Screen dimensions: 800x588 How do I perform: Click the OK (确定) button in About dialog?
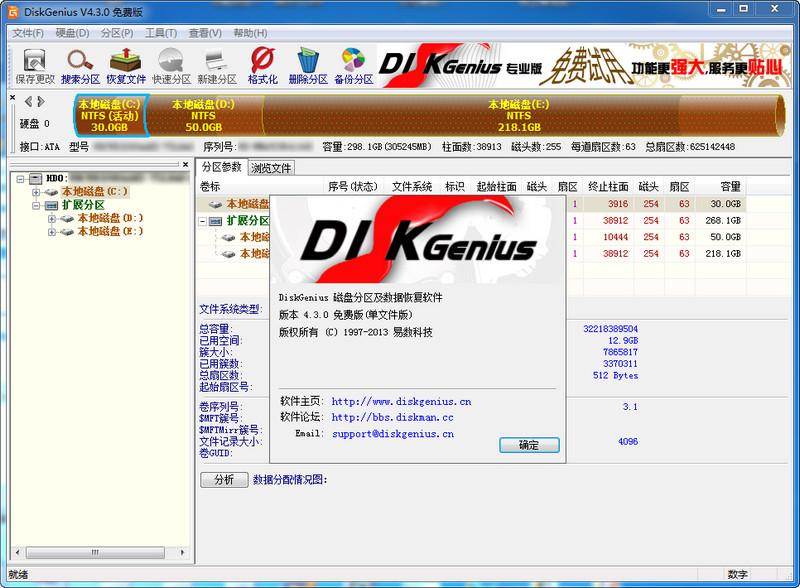click(529, 445)
